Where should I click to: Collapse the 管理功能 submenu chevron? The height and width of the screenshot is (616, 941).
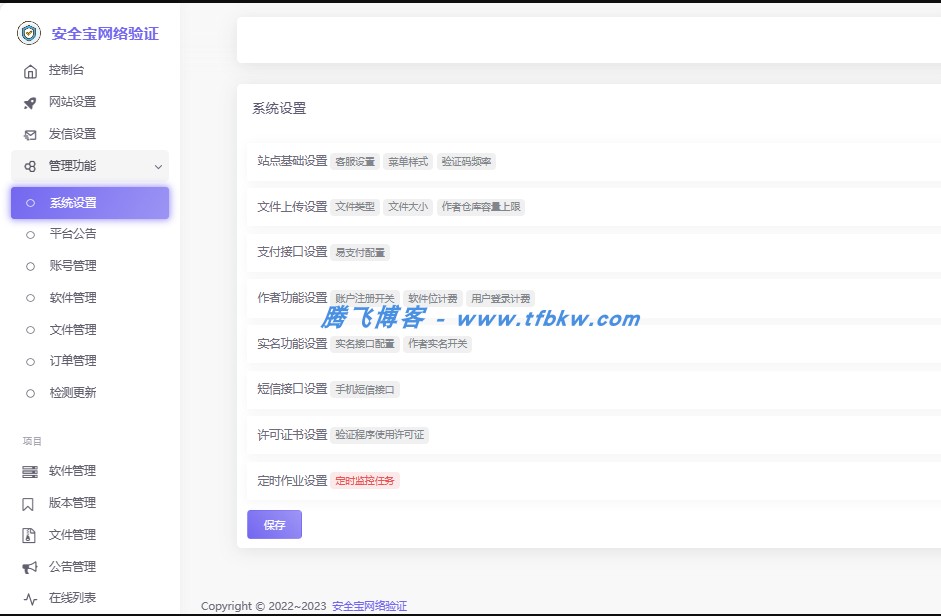click(x=157, y=166)
